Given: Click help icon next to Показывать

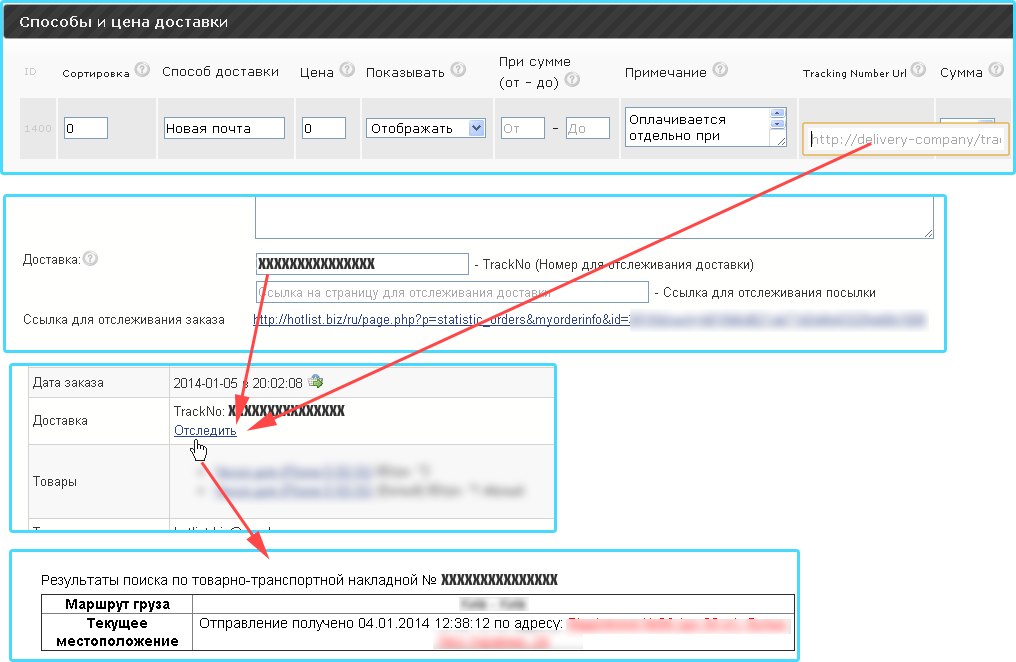Looking at the screenshot, I should 458,70.
